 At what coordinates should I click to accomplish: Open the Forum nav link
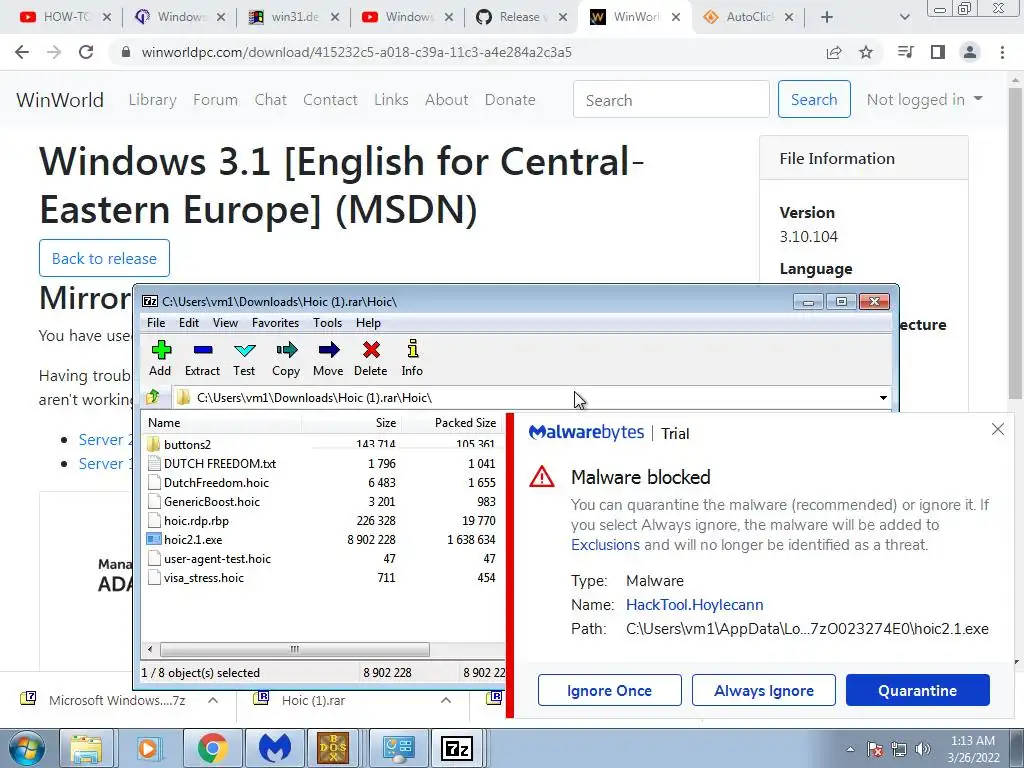tap(216, 99)
